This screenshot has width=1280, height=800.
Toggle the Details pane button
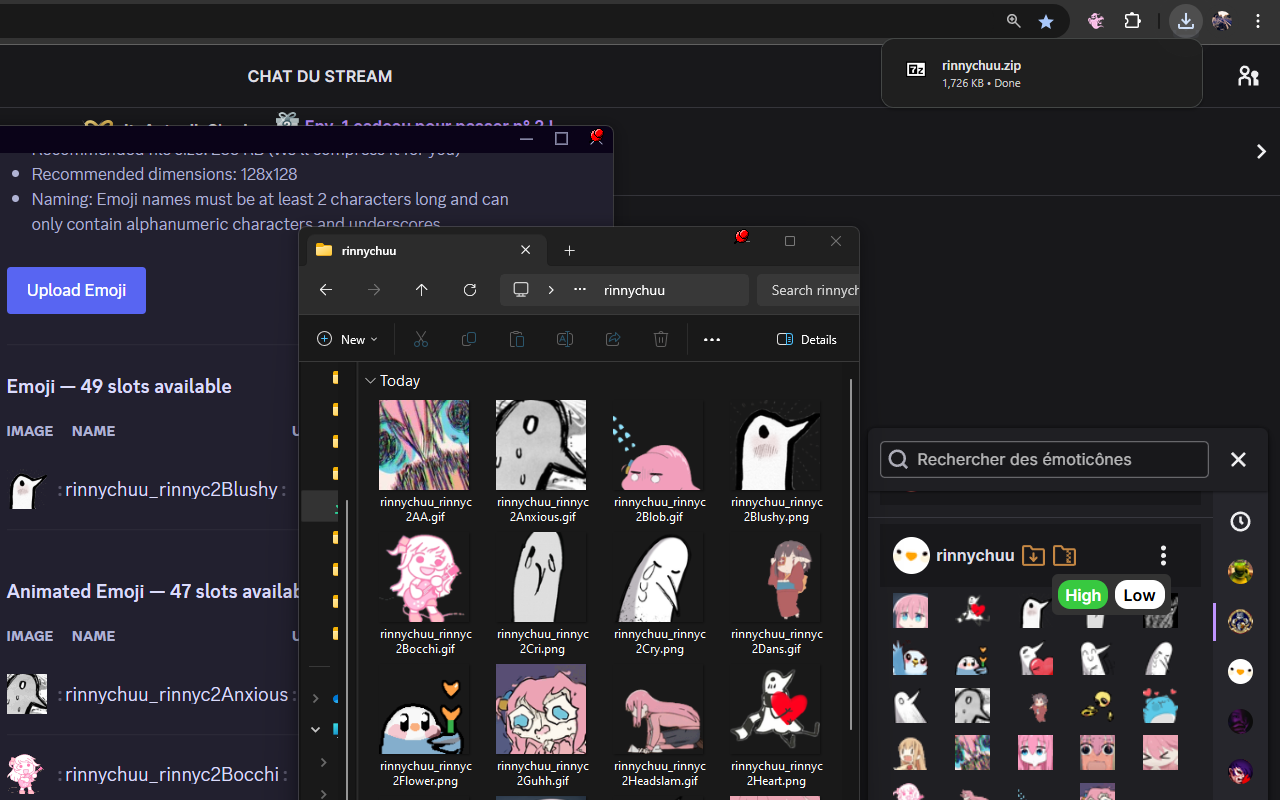pyautogui.click(x=807, y=339)
